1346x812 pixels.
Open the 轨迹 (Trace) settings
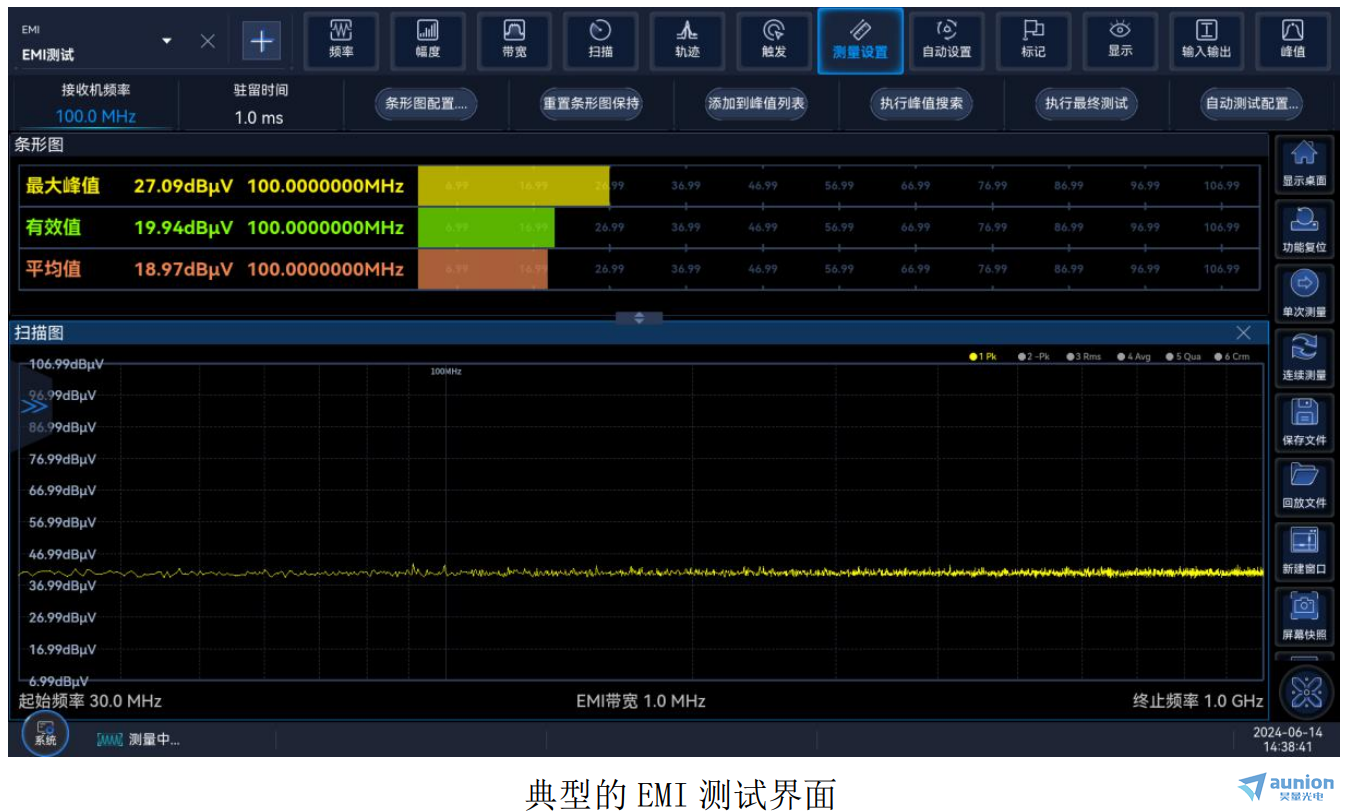pyautogui.click(x=687, y=40)
